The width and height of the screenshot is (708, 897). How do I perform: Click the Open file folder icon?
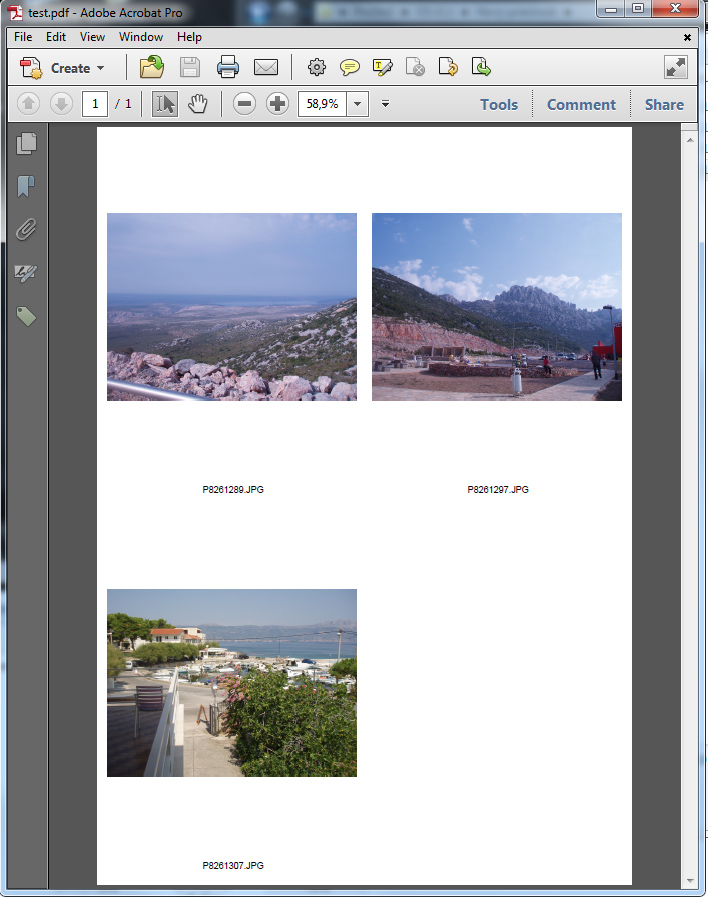pos(151,68)
